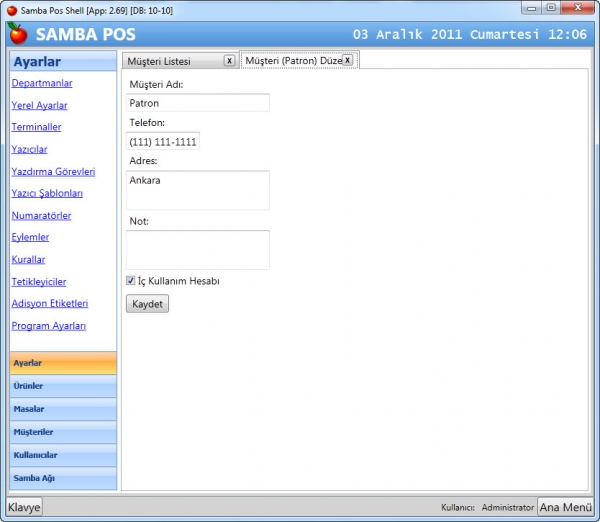Open the Müşteriler section
600x522 pixels.
coord(64,432)
